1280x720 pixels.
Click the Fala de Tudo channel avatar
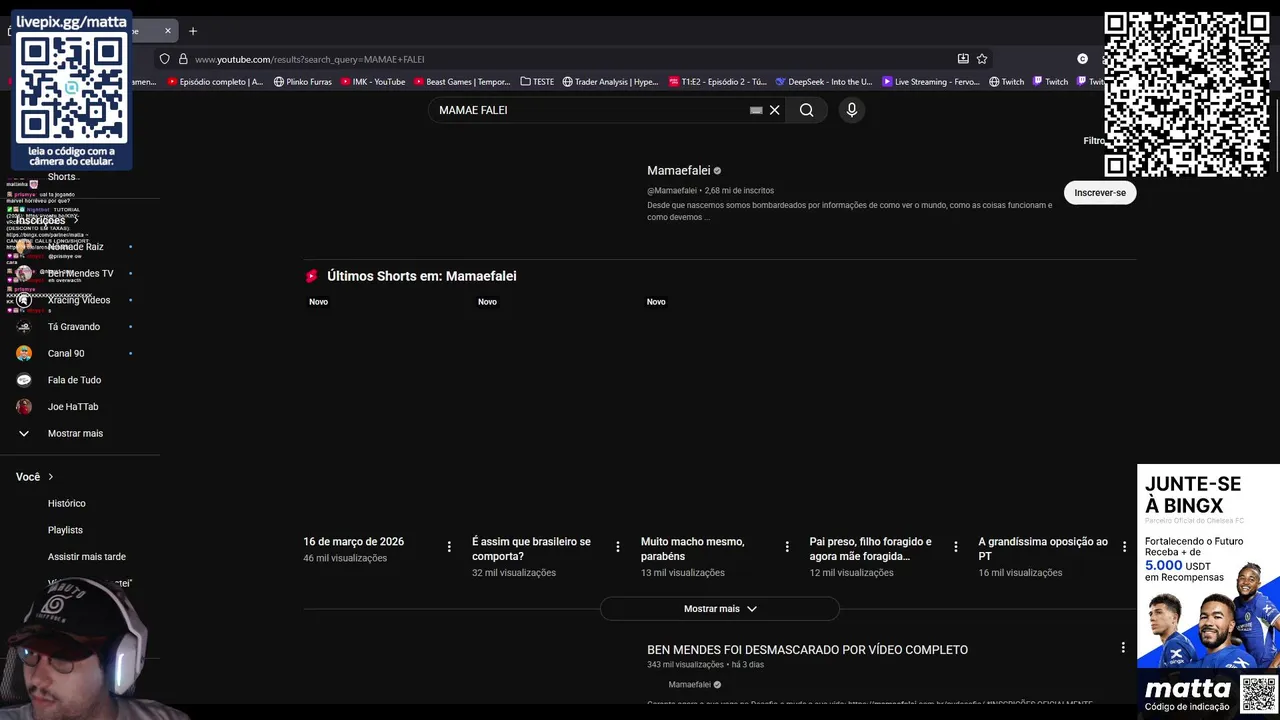click(x=24, y=380)
